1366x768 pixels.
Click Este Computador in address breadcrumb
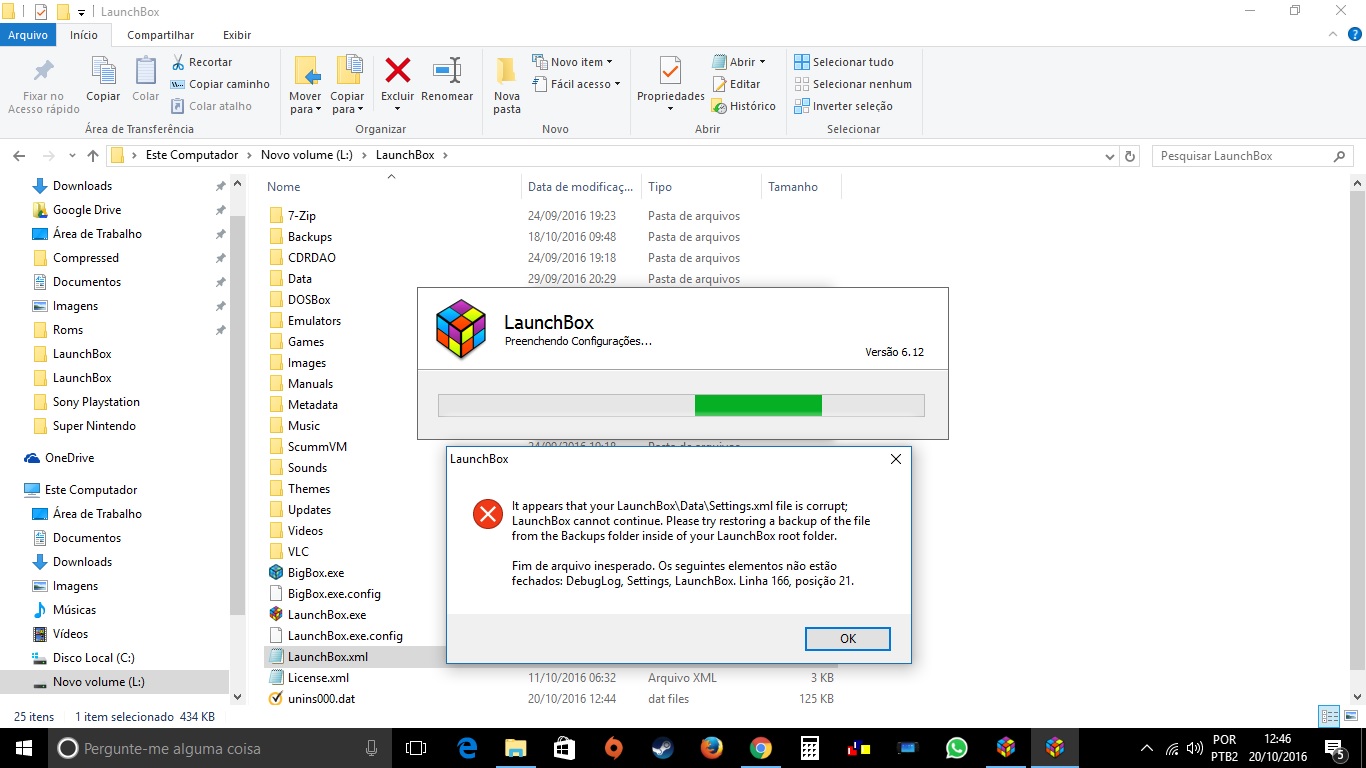[192, 155]
